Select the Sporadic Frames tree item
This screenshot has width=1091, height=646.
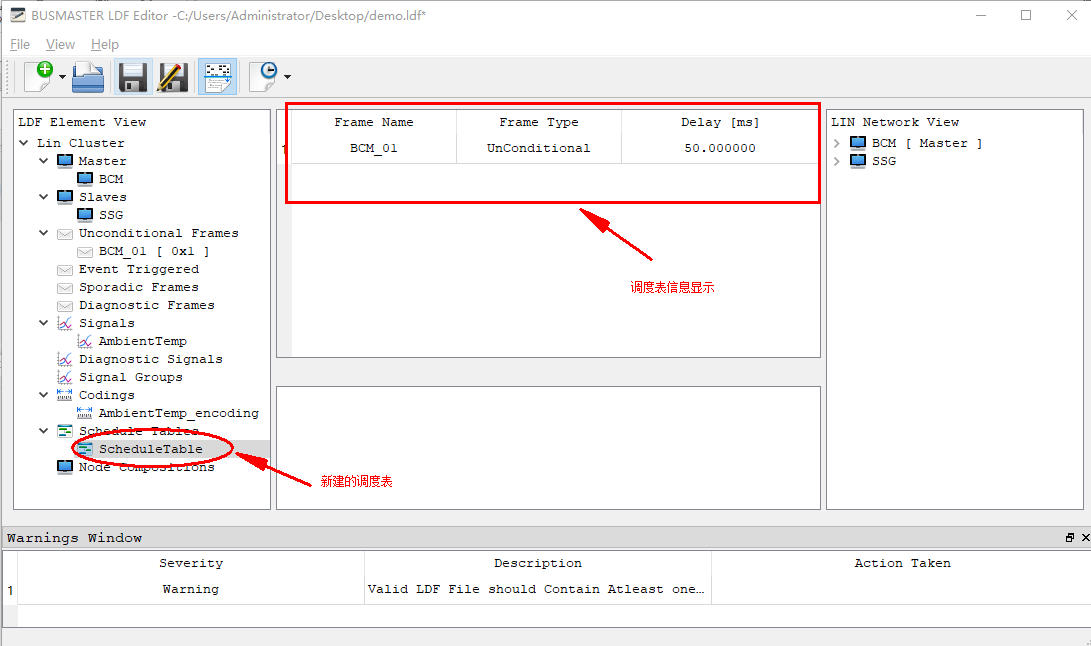(x=138, y=287)
